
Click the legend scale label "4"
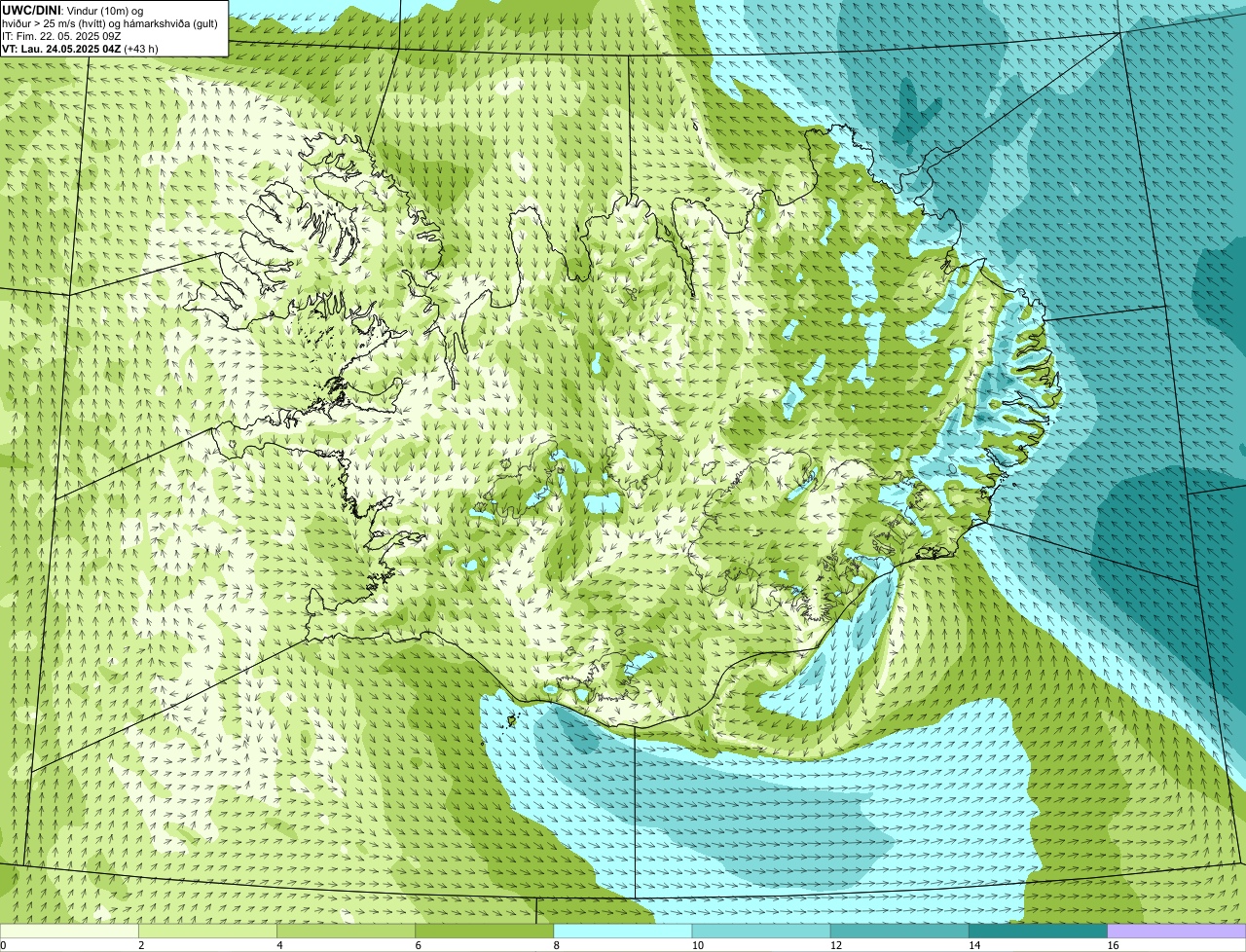pyautogui.click(x=279, y=945)
